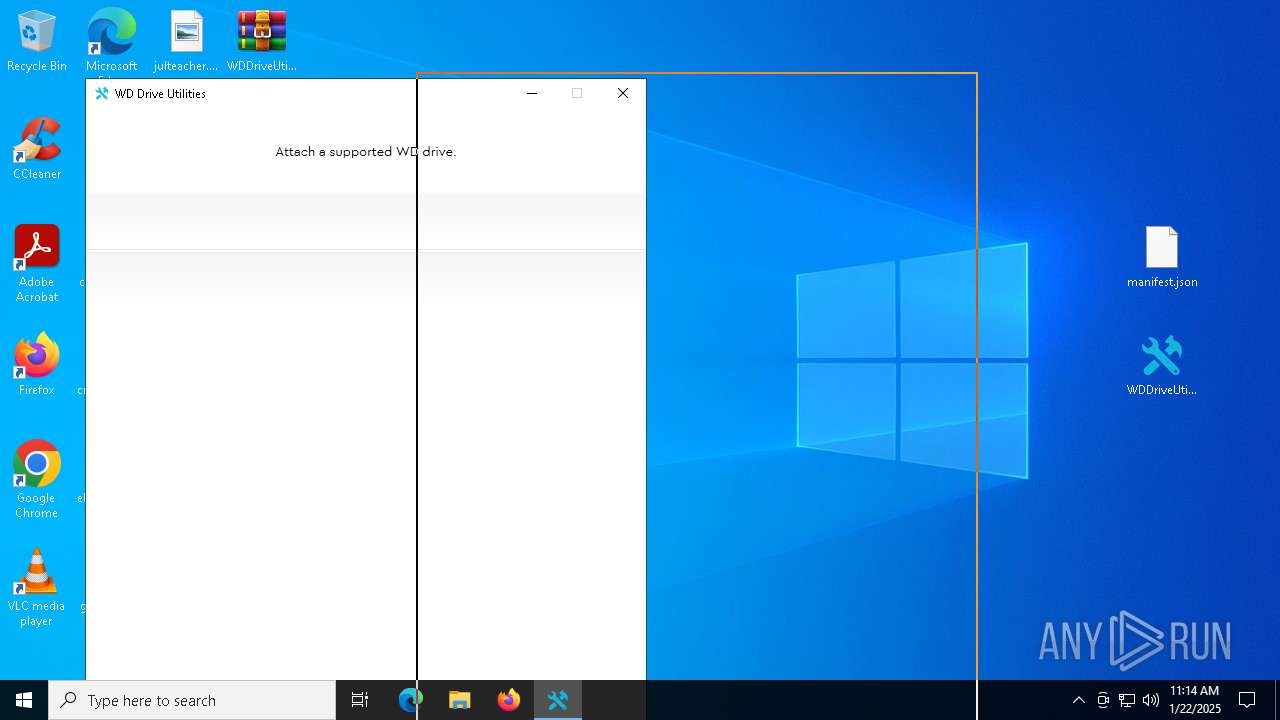Open the clock showing 11:14 AM

pyautogui.click(x=1195, y=700)
